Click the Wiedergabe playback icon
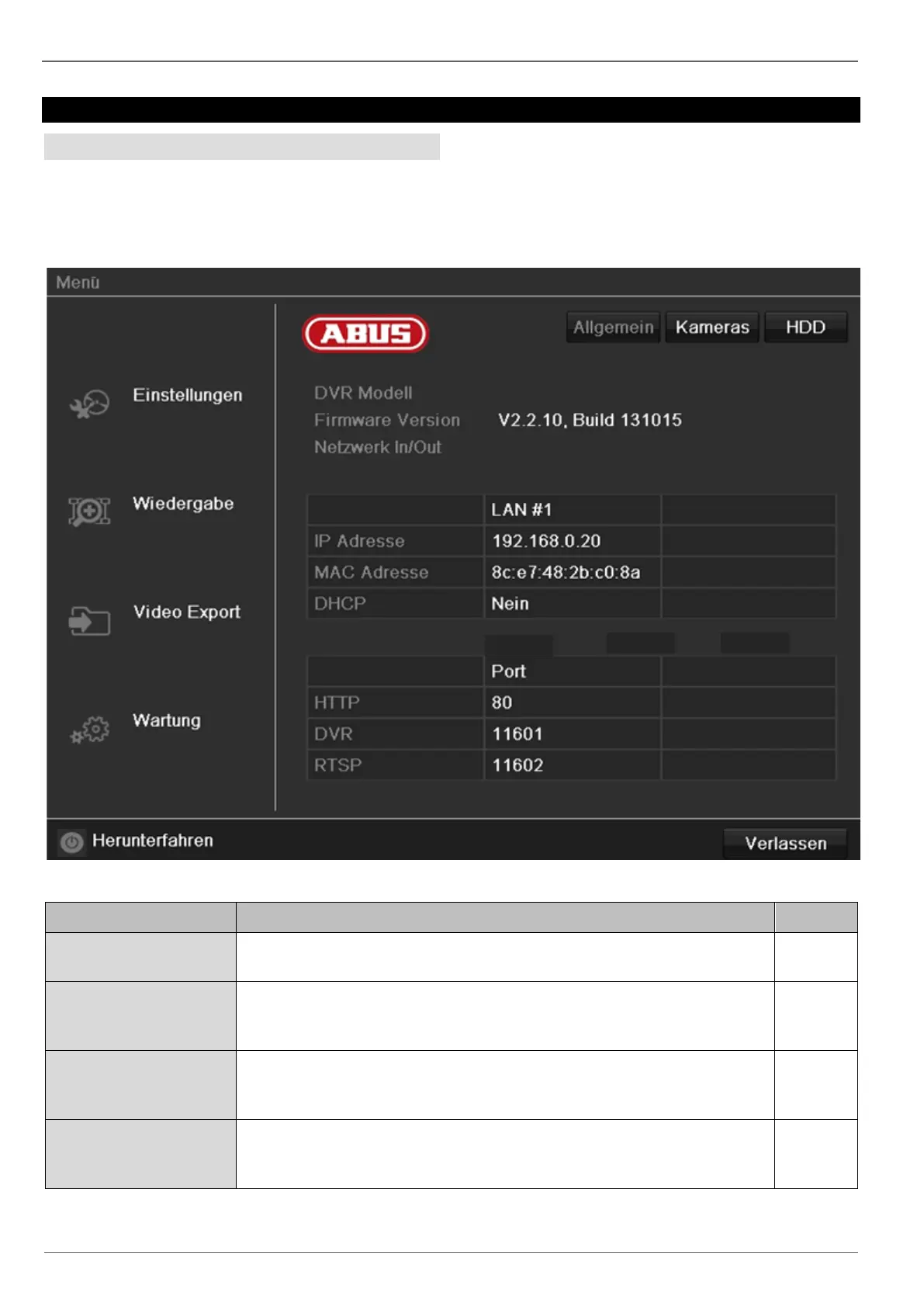Viewport: 924px width, 1307px height. click(89, 511)
